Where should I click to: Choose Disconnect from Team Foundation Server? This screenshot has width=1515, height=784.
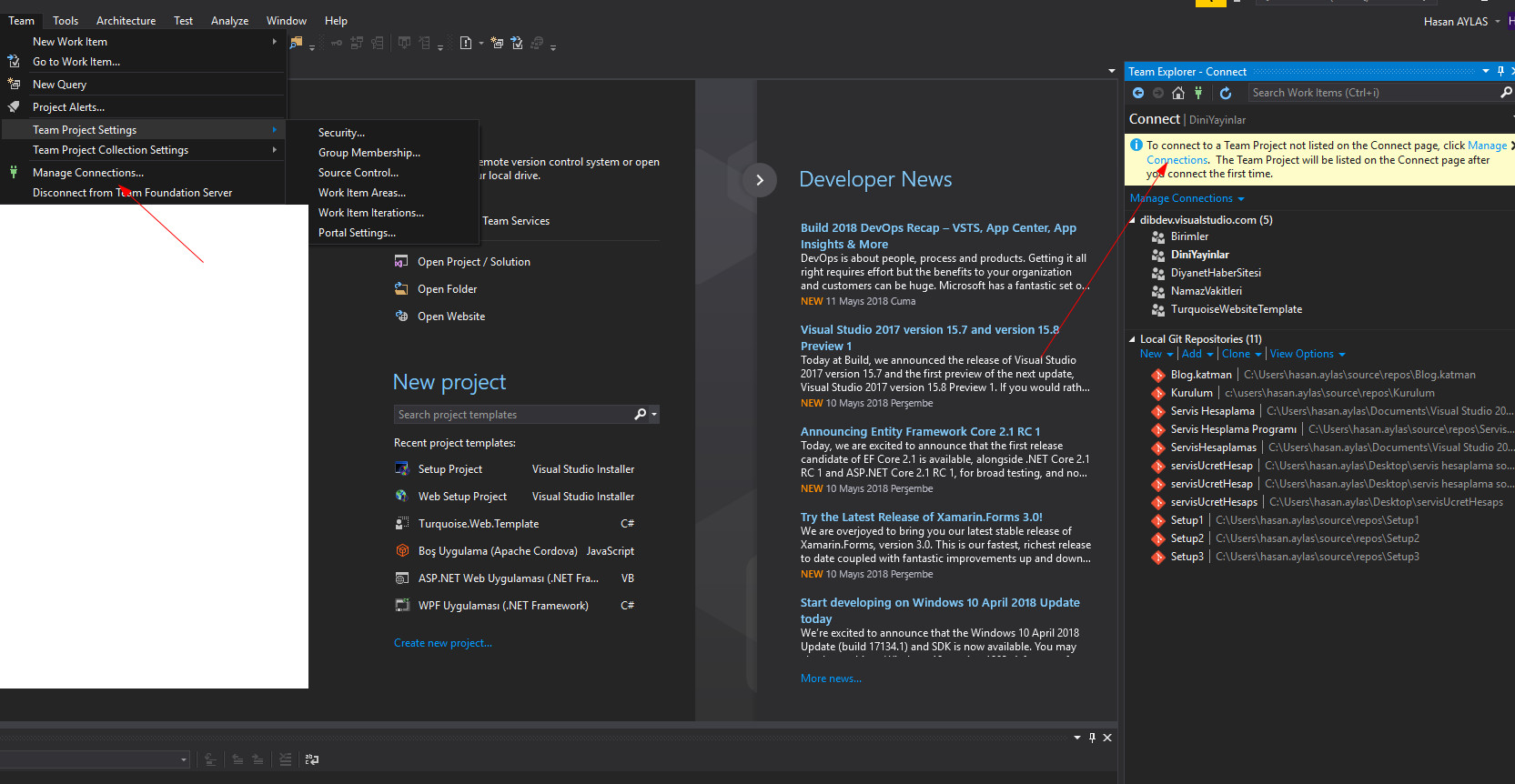pos(143,193)
